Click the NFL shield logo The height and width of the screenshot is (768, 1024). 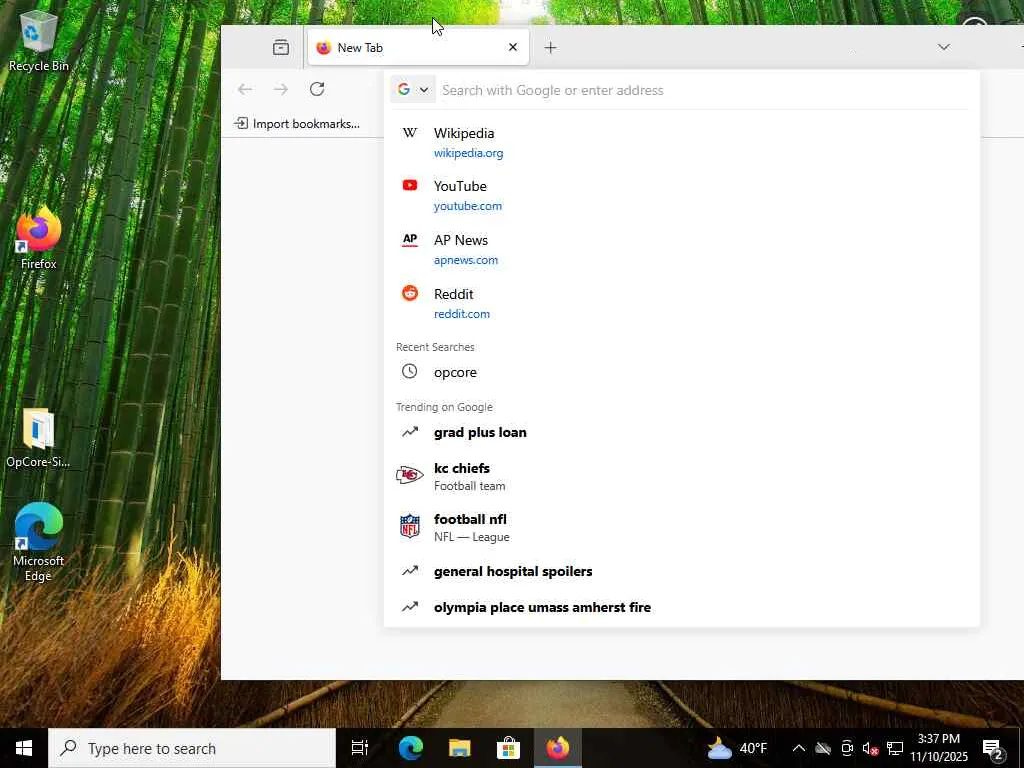coord(409,526)
